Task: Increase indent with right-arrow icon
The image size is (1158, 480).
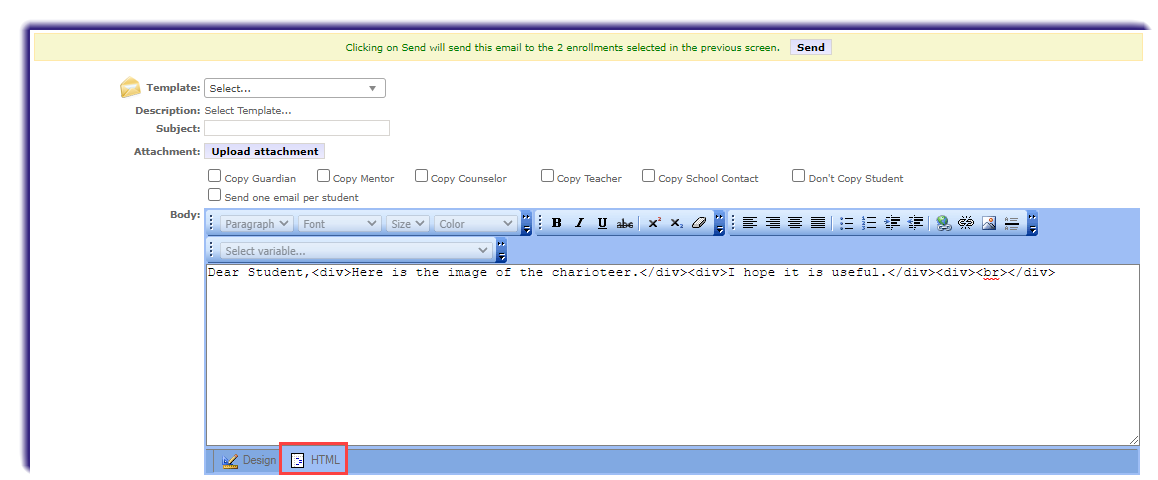Action: point(892,223)
